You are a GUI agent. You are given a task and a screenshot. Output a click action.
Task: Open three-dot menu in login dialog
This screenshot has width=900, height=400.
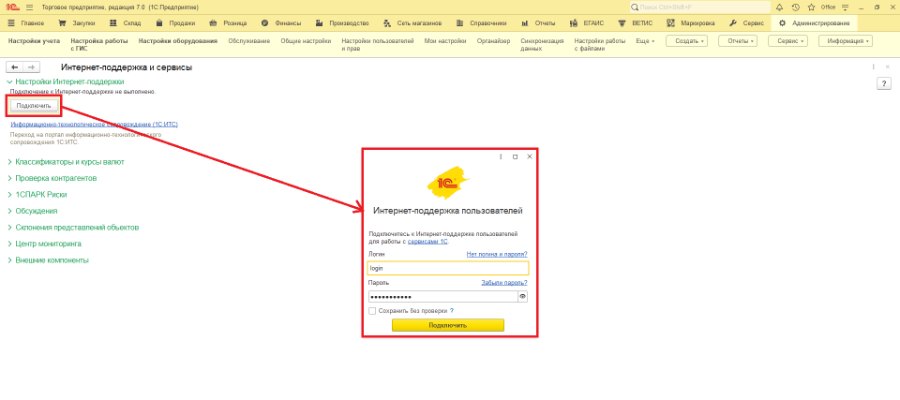tap(501, 156)
